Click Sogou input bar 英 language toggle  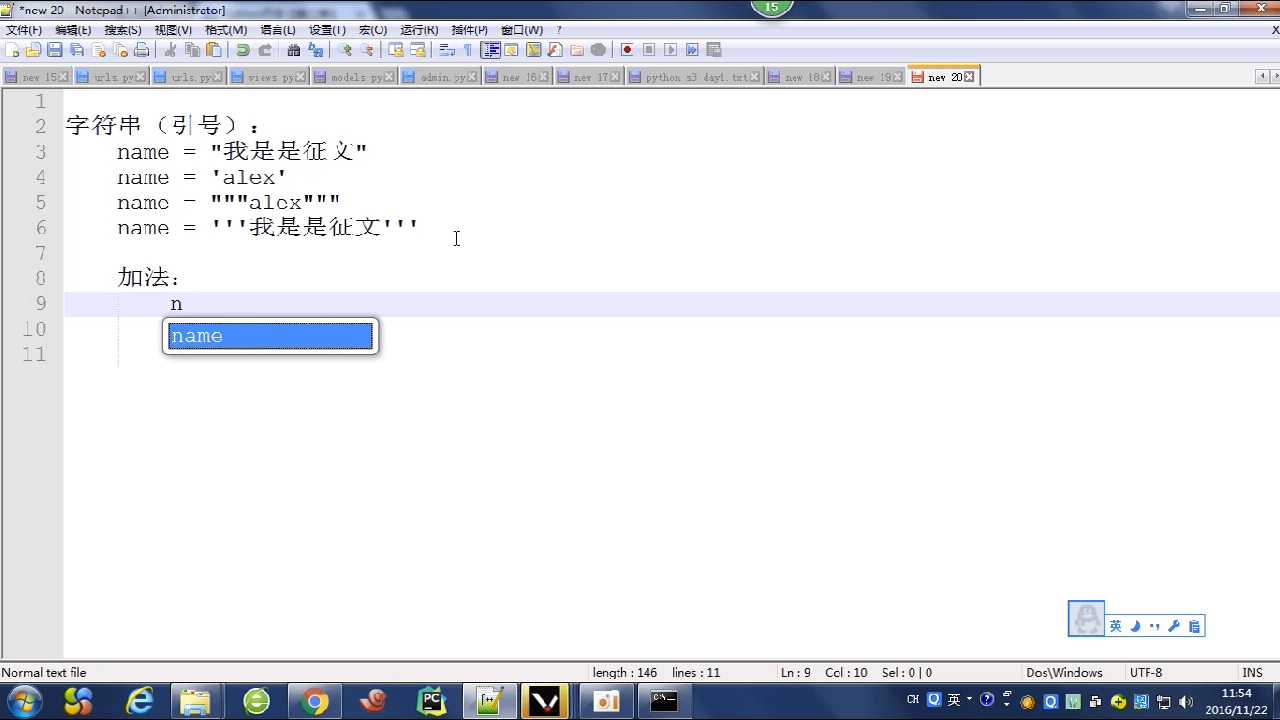coord(1116,626)
